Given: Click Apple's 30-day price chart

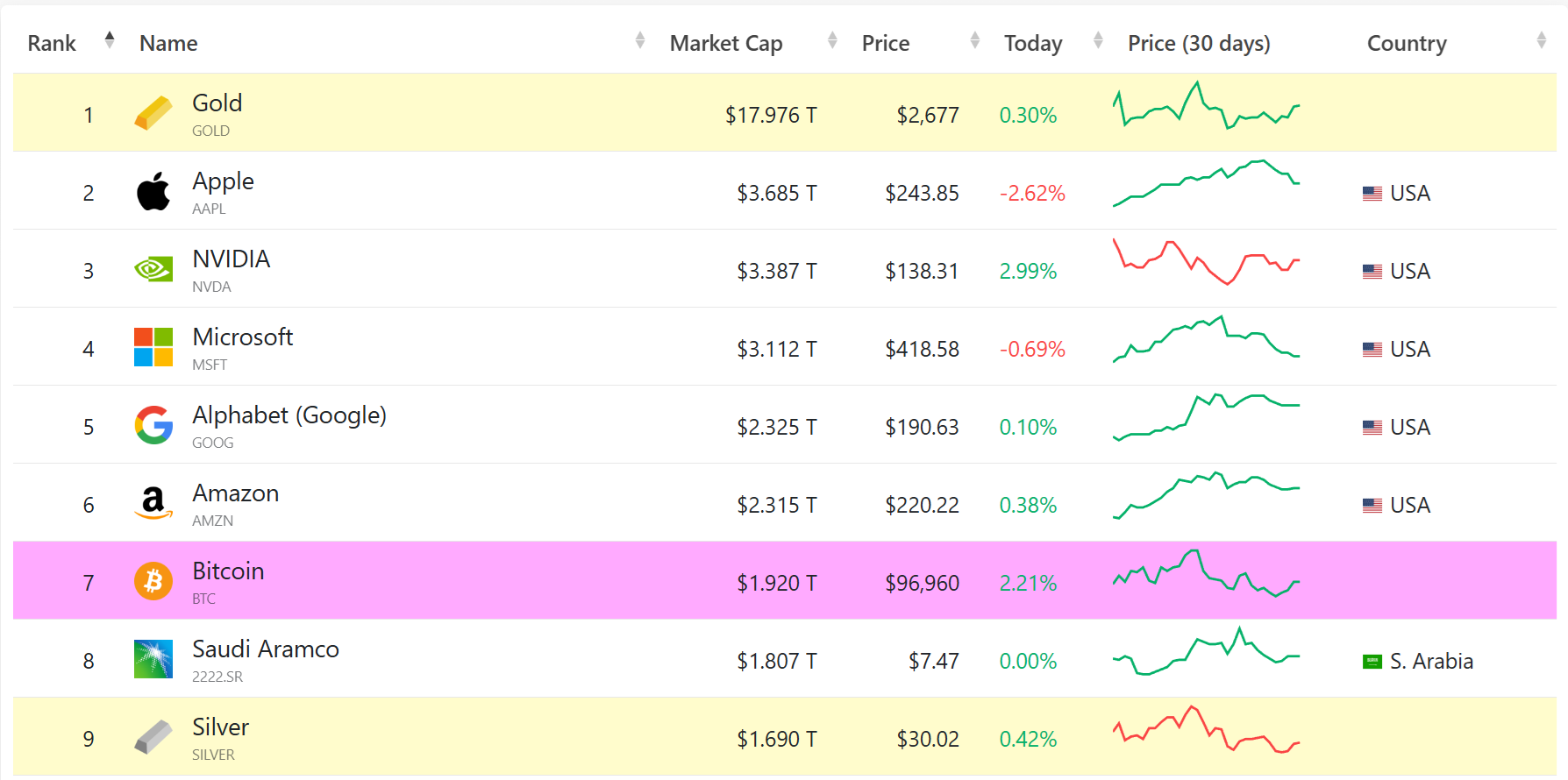Looking at the screenshot, I should click(x=1206, y=183).
